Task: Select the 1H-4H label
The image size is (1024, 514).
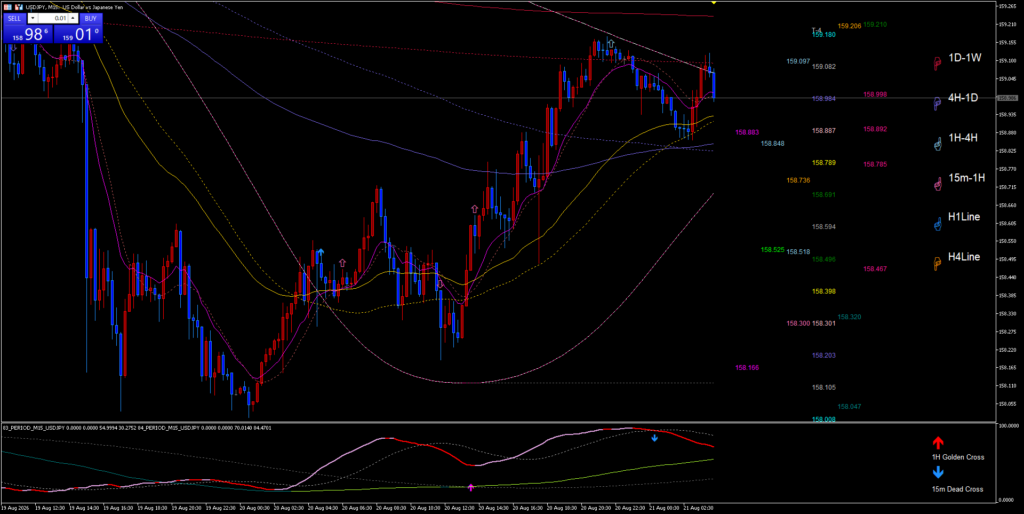Action: [x=963, y=138]
